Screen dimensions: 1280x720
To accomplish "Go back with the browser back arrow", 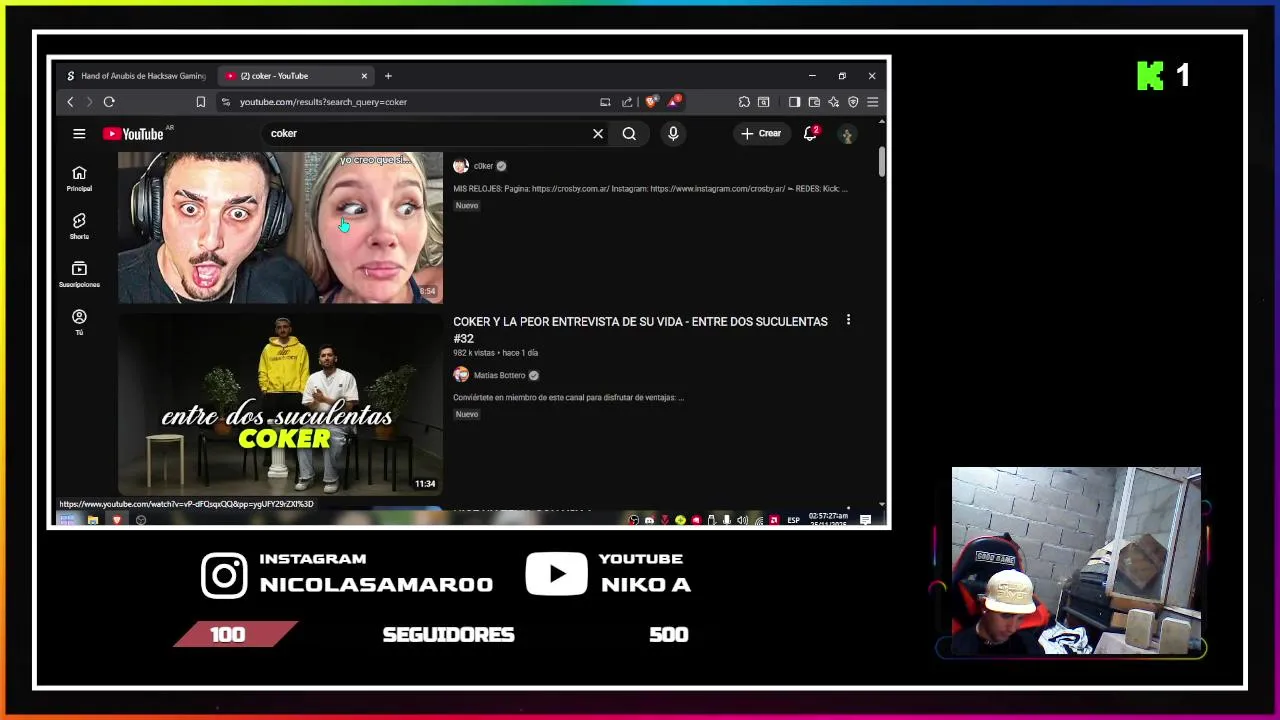I will coord(70,102).
